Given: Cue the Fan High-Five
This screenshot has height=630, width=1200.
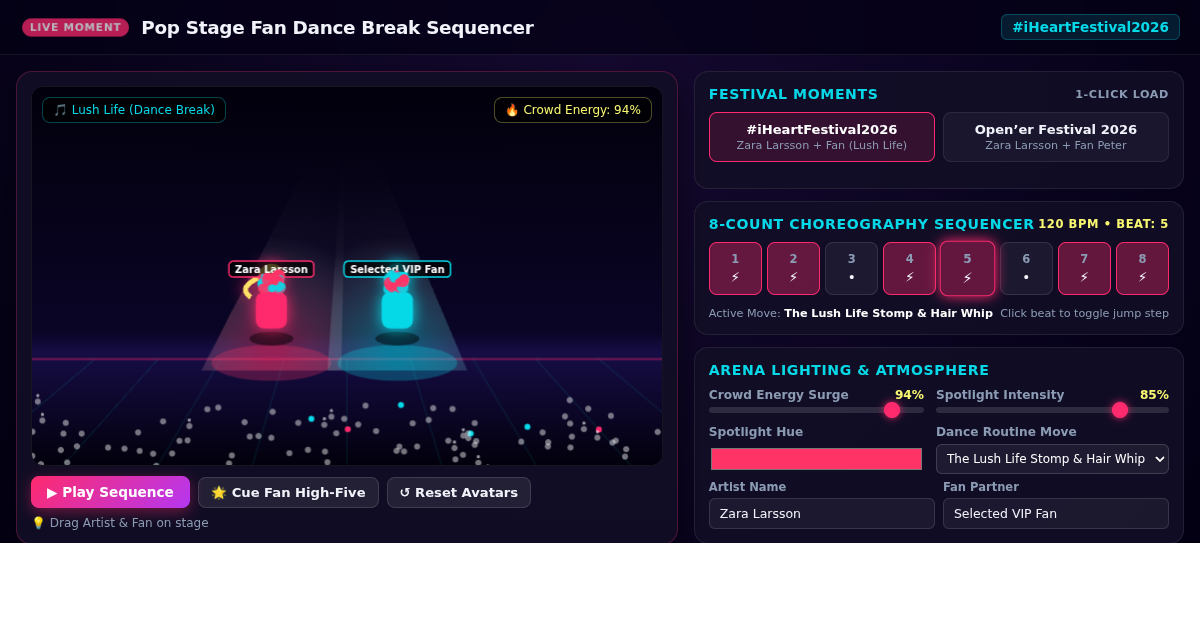Looking at the screenshot, I should coord(288,492).
